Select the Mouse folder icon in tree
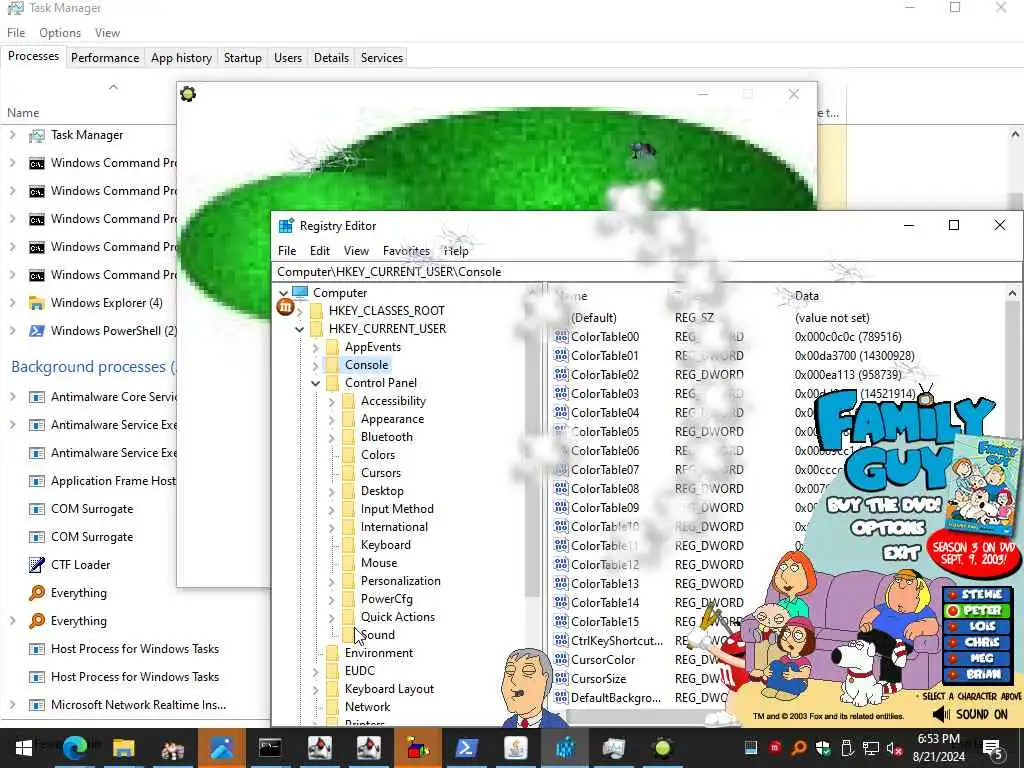The height and width of the screenshot is (768, 1024). pyautogui.click(x=349, y=563)
